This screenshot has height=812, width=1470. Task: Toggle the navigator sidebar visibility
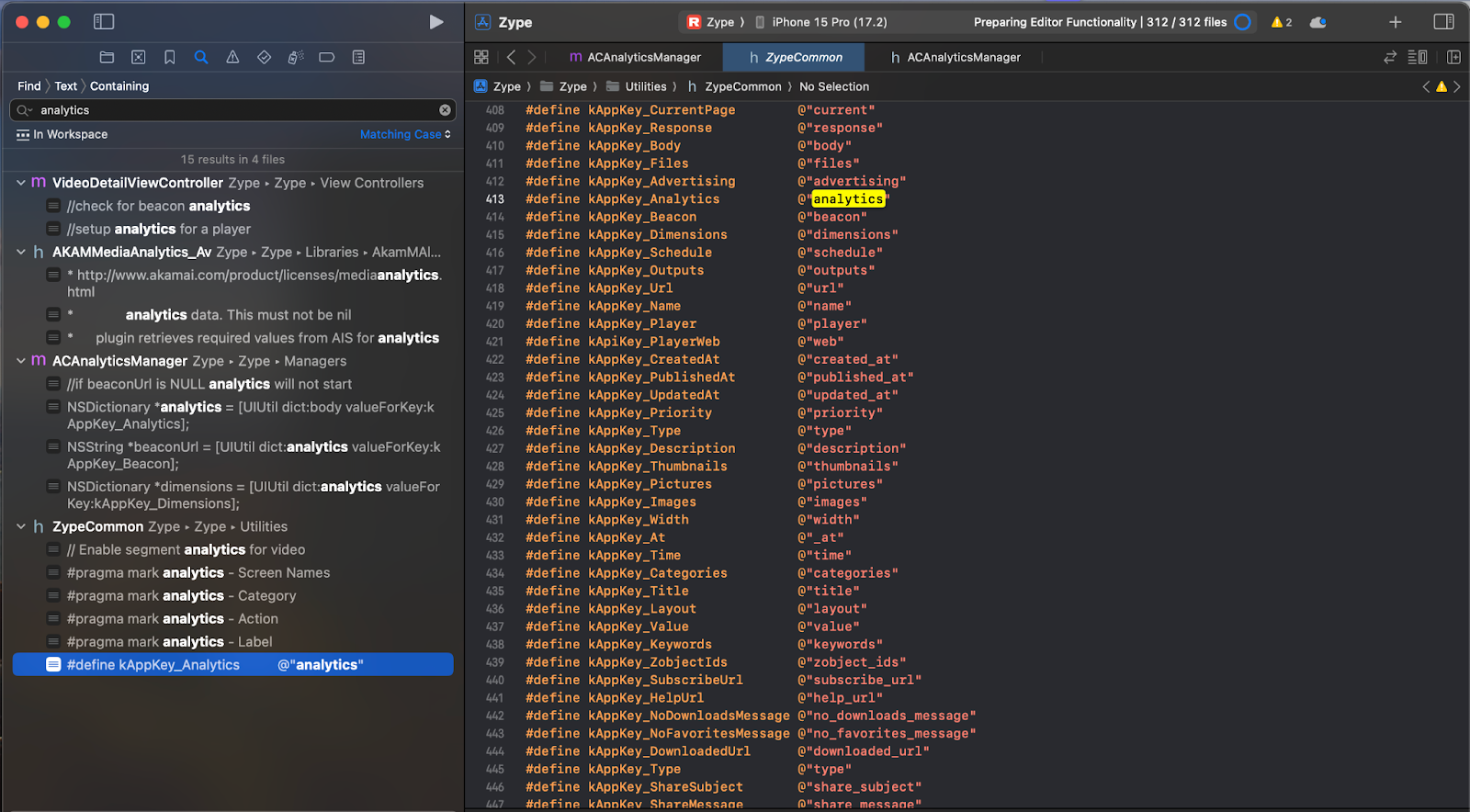click(104, 22)
